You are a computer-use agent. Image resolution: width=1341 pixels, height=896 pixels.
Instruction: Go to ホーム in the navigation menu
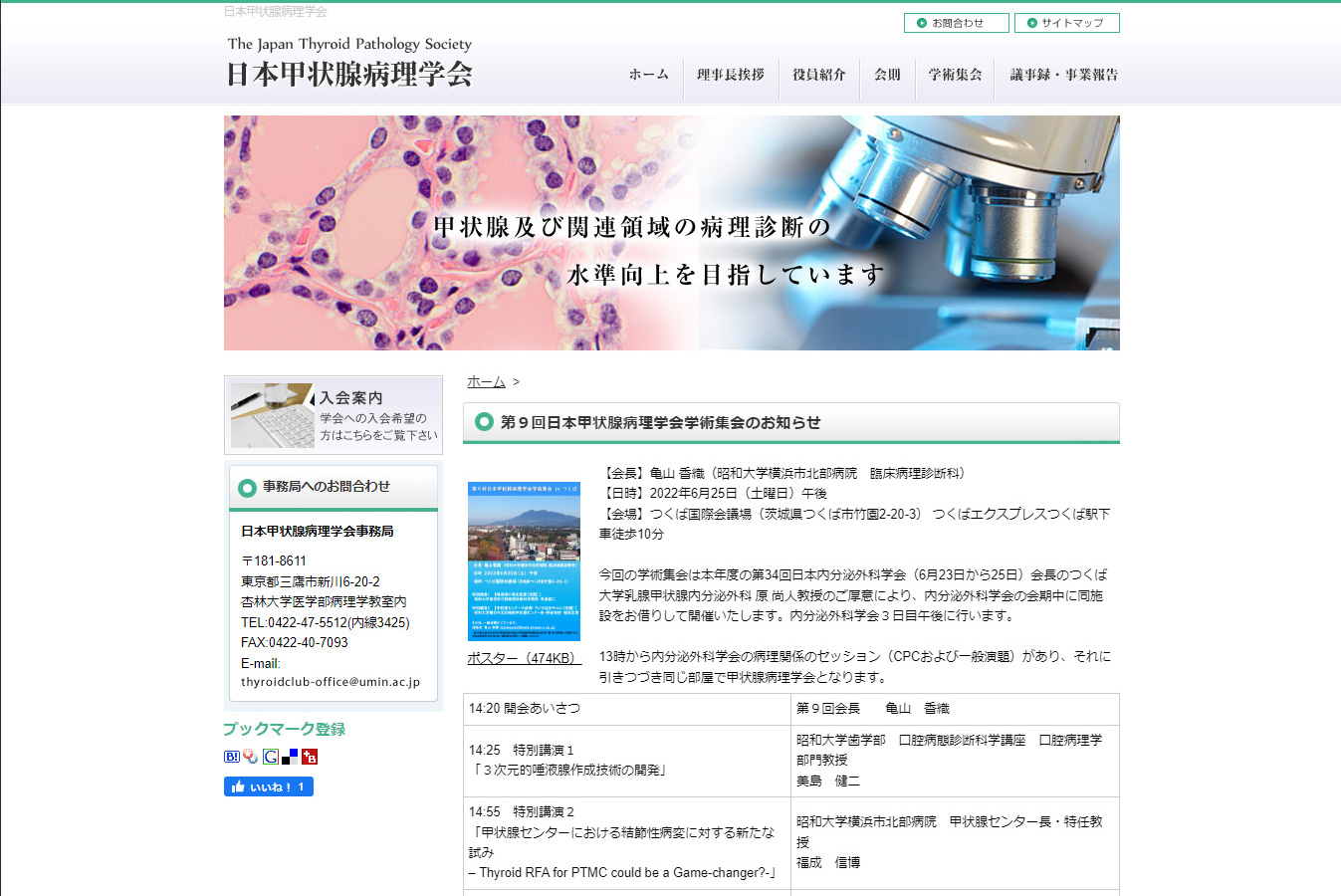click(648, 75)
